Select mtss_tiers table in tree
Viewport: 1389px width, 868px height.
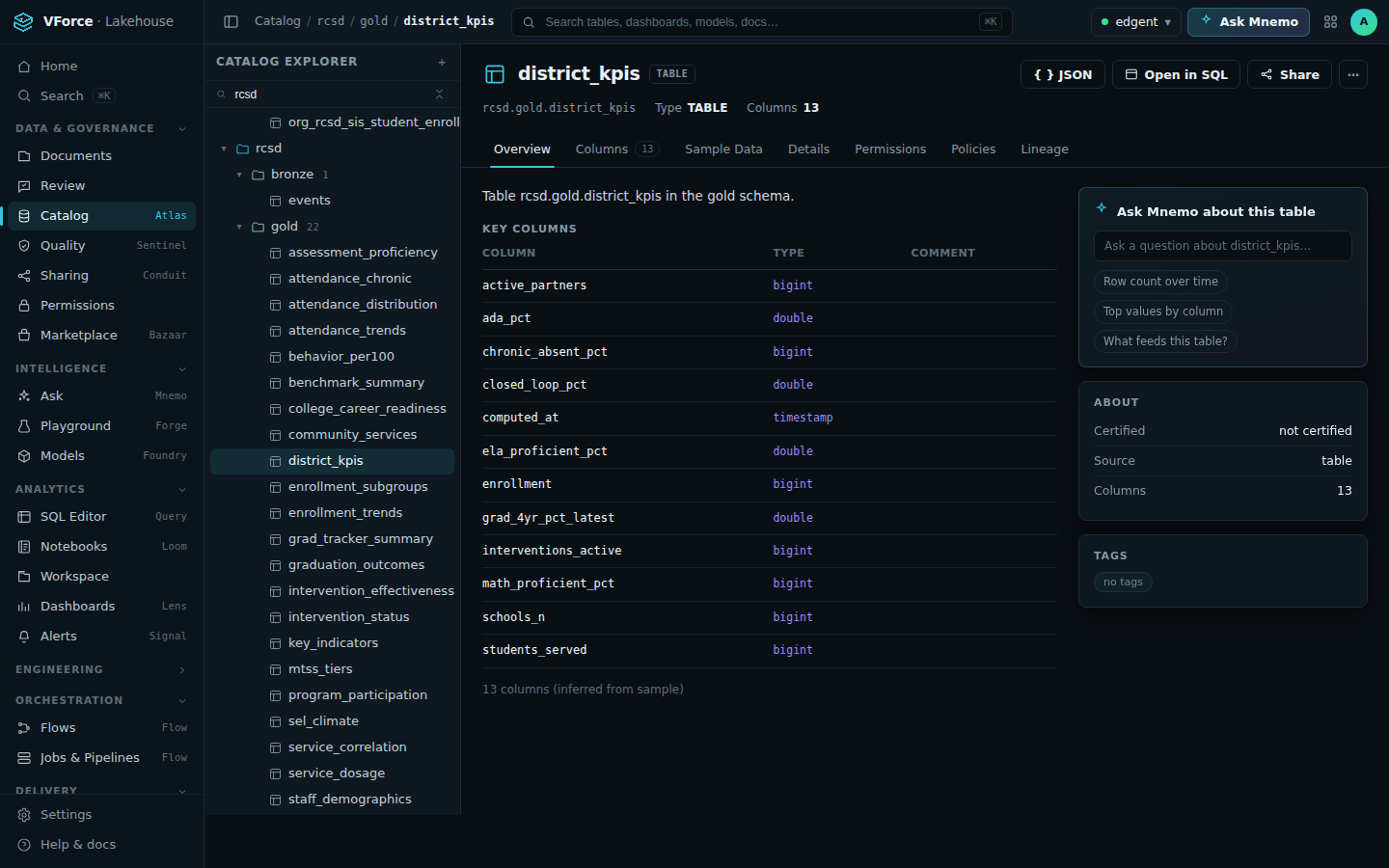332,669
